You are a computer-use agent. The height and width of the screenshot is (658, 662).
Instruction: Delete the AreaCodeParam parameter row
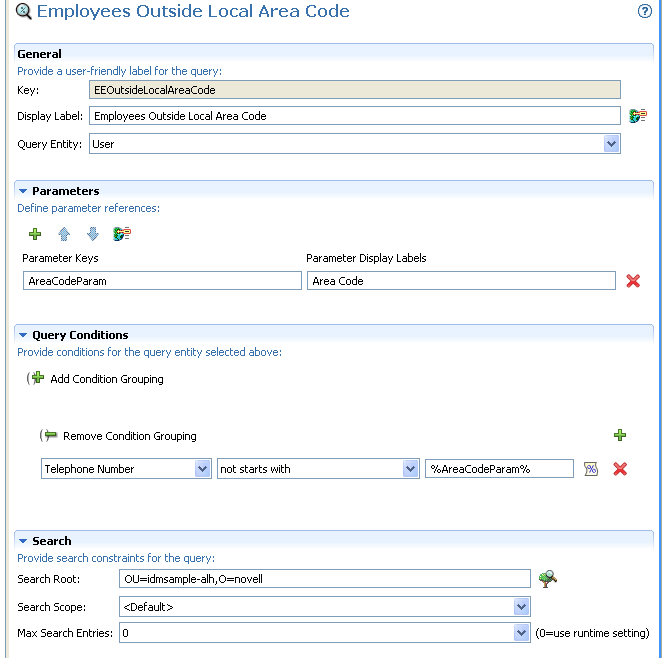pyautogui.click(x=632, y=281)
